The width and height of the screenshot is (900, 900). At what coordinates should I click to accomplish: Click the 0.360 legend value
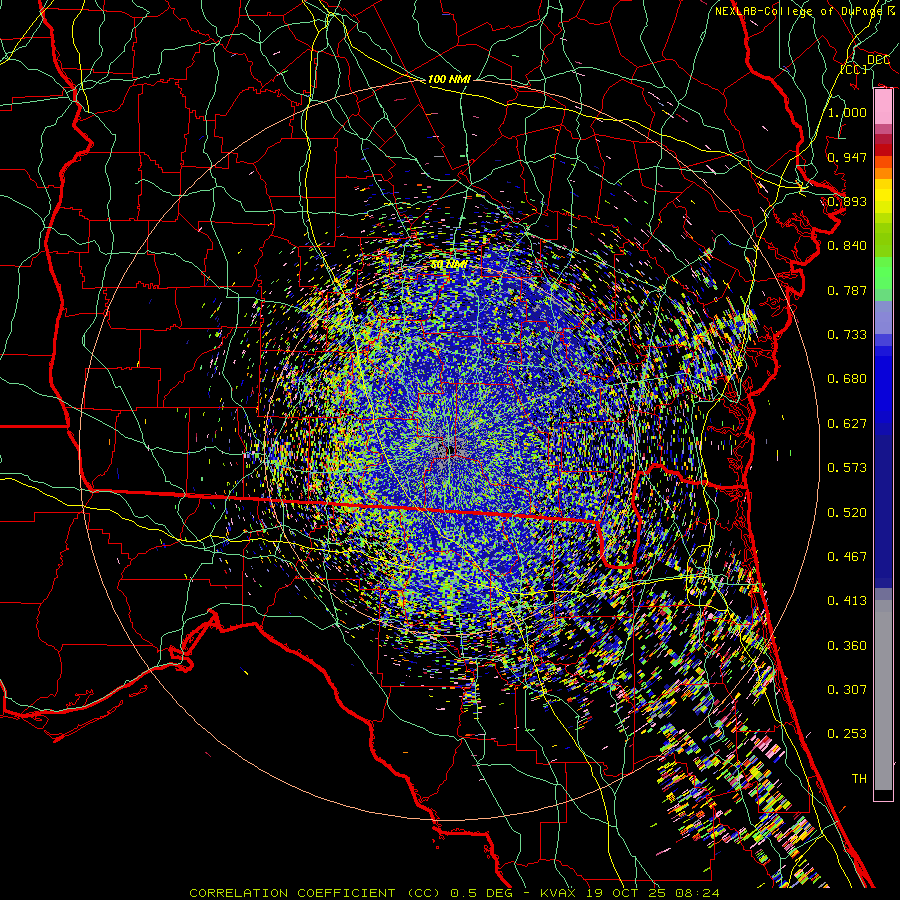click(847, 646)
